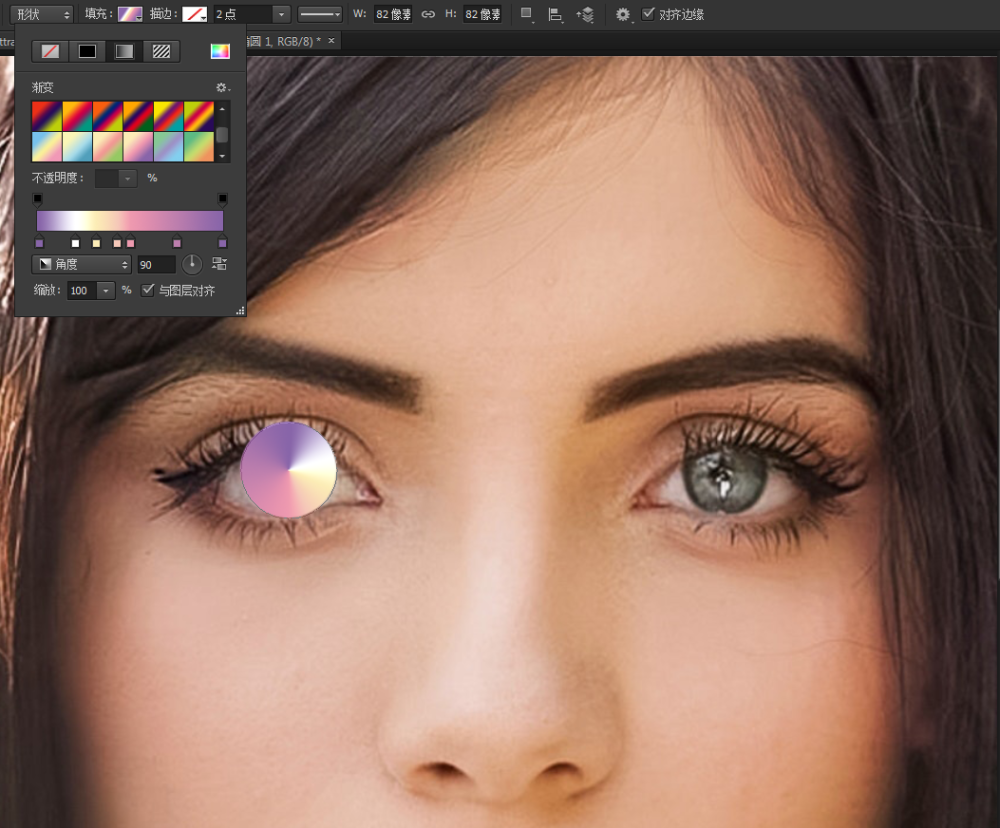This screenshot has width=1000, height=828.
Task: Click the link width and height icon
Action: [x=428, y=14]
